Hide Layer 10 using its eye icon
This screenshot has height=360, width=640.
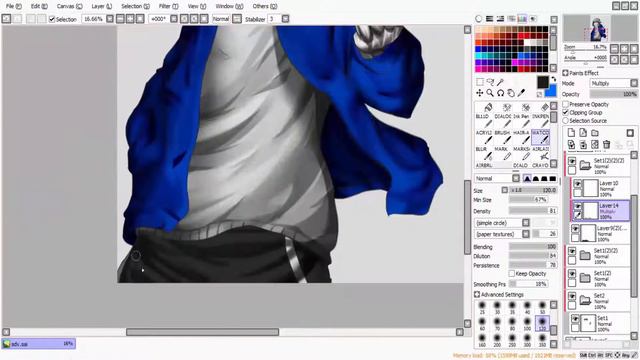pos(578,184)
